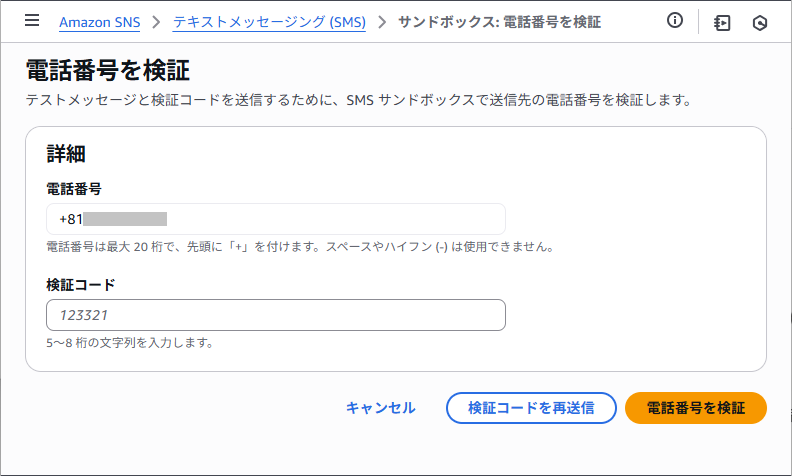Click the 5〜8 桁の文字列 hint text
The height and width of the screenshot is (476, 792).
[x=129, y=343]
